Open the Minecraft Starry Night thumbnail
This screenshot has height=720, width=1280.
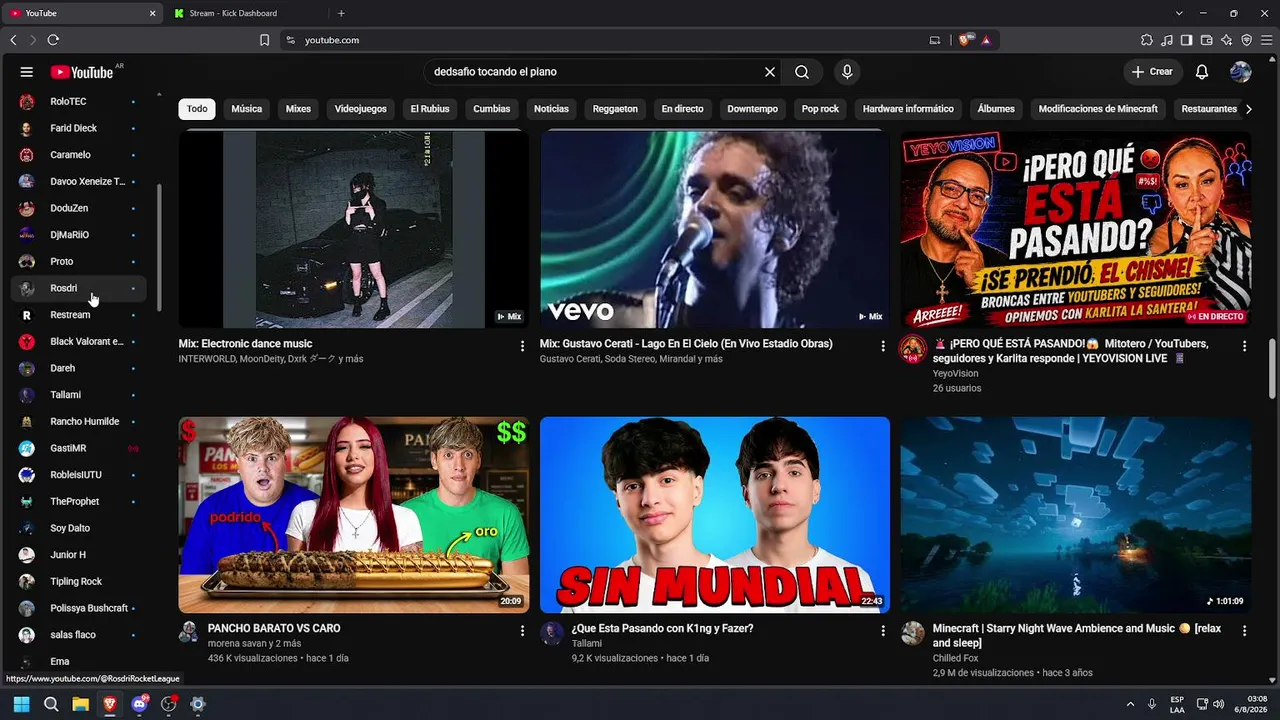pyautogui.click(x=1075, y=514)
